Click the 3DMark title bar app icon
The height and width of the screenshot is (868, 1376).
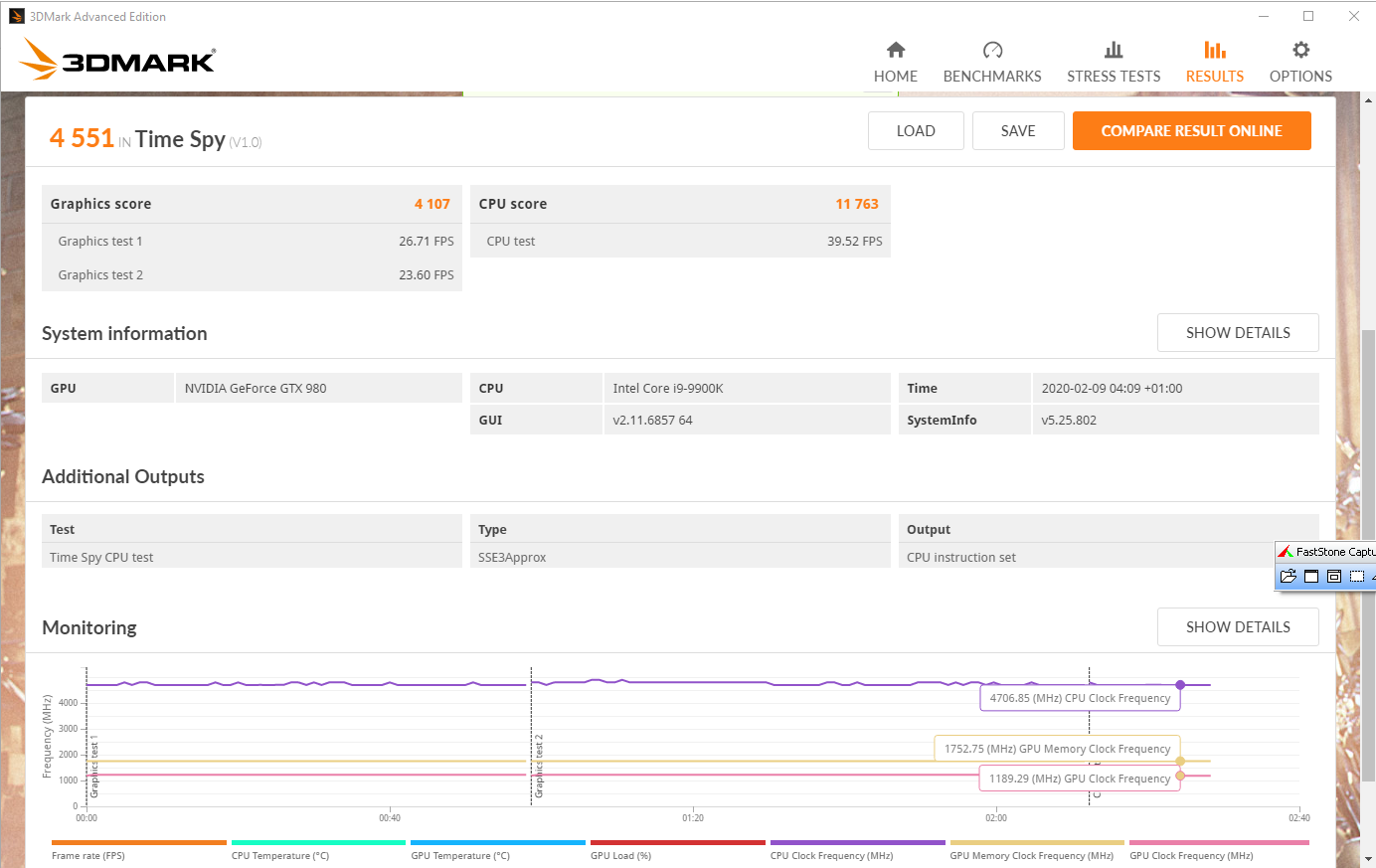(x=16, y=16)
